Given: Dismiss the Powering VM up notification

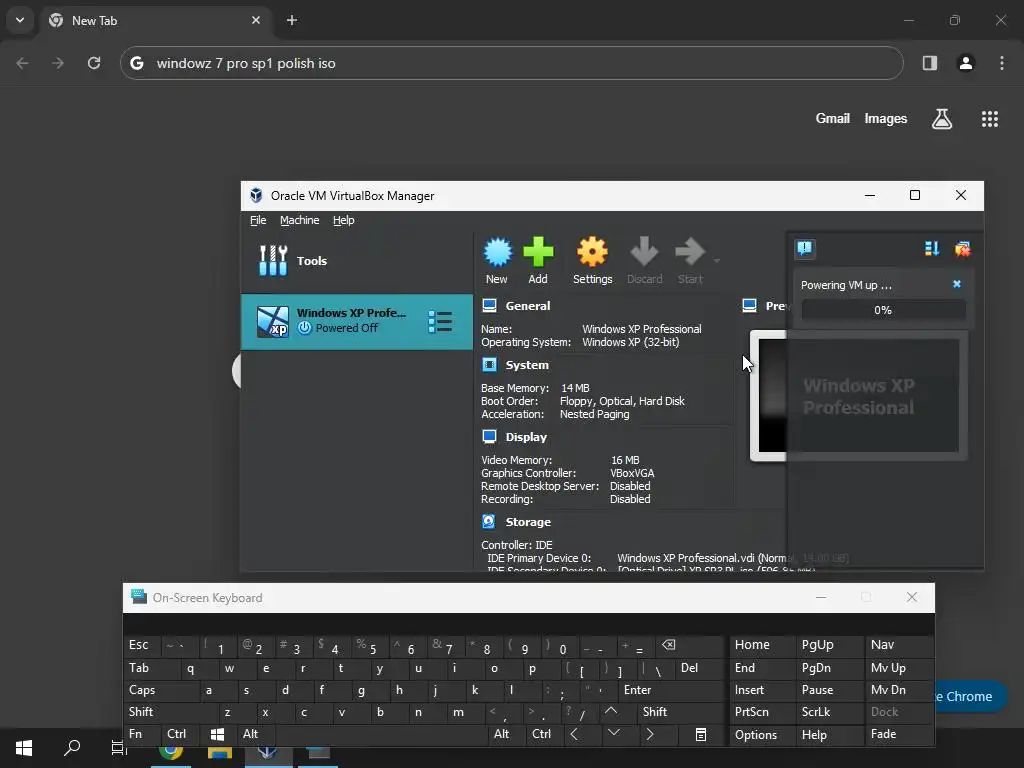Looking at the screenshot, I should pyautogui.click(x=957, y=284).
